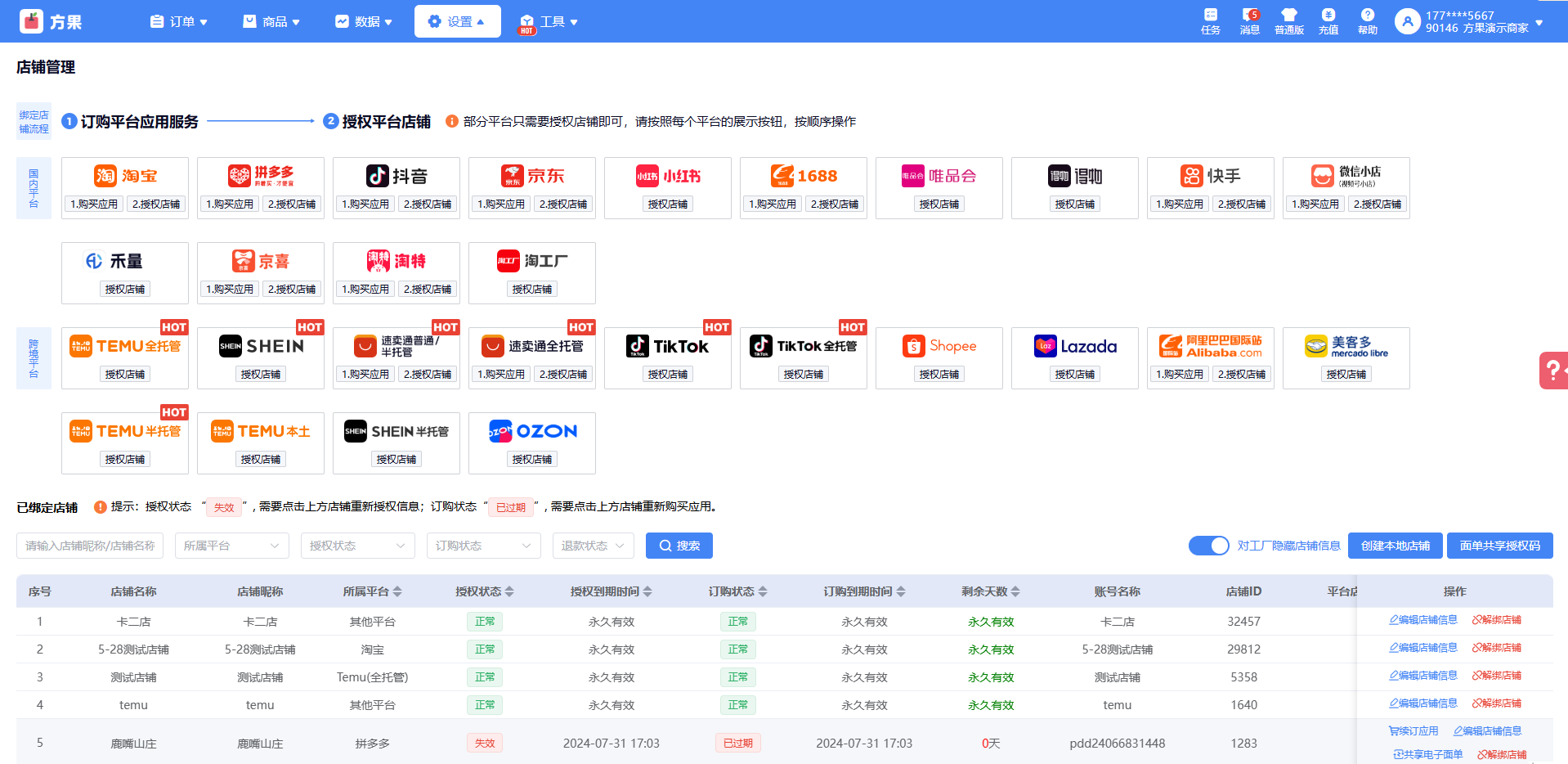Click the 创建本地店铺 button
The image size is (1568, 764).
pos(1395,546)
